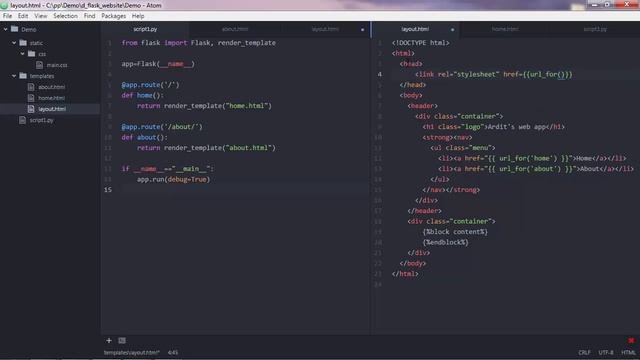Image resolution: width=640 pixels, height=360 pixels.
Task: Click line number 15 in left editor gutter
Action: coord(108,190)
